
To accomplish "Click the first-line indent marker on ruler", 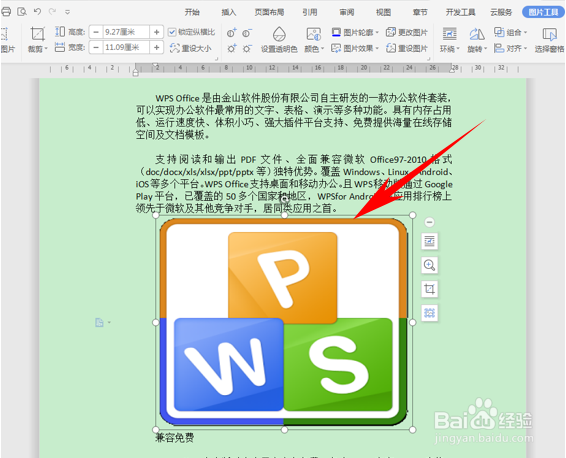I will 156,65.
